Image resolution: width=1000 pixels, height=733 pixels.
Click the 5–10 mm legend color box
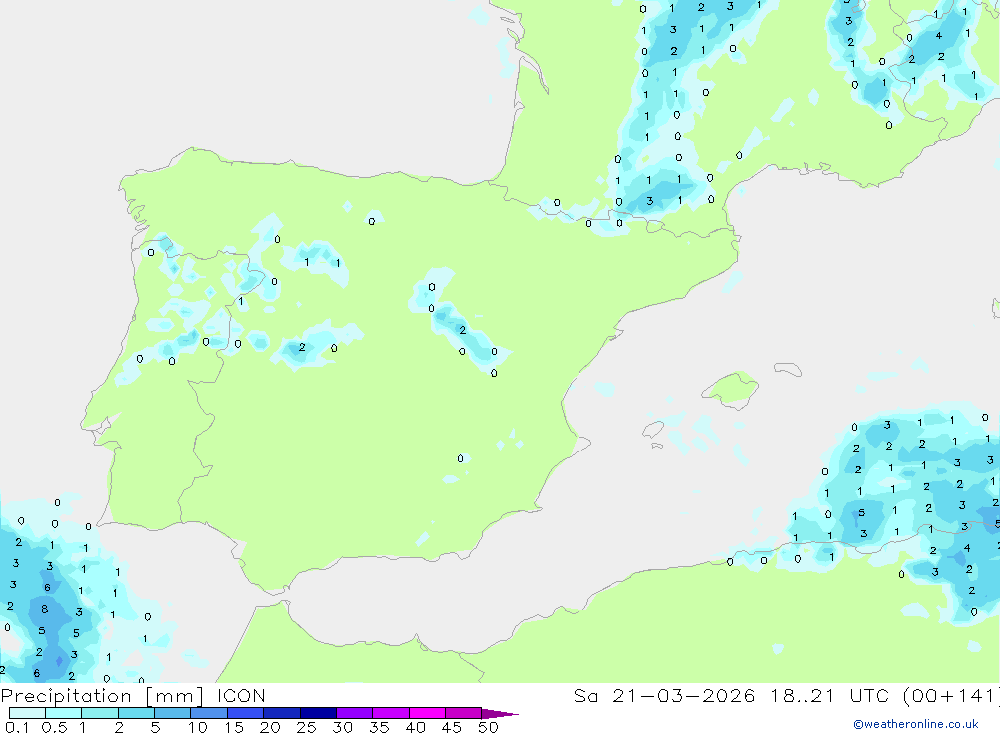click(173, 713)
